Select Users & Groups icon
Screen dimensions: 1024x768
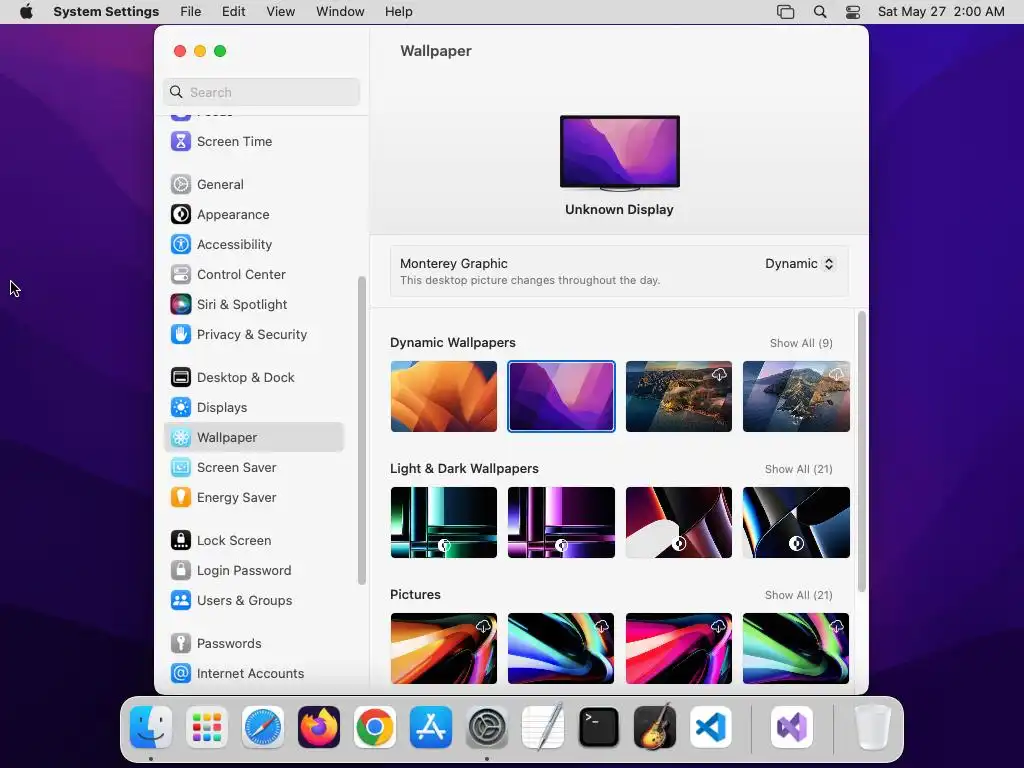click(181, 601)
